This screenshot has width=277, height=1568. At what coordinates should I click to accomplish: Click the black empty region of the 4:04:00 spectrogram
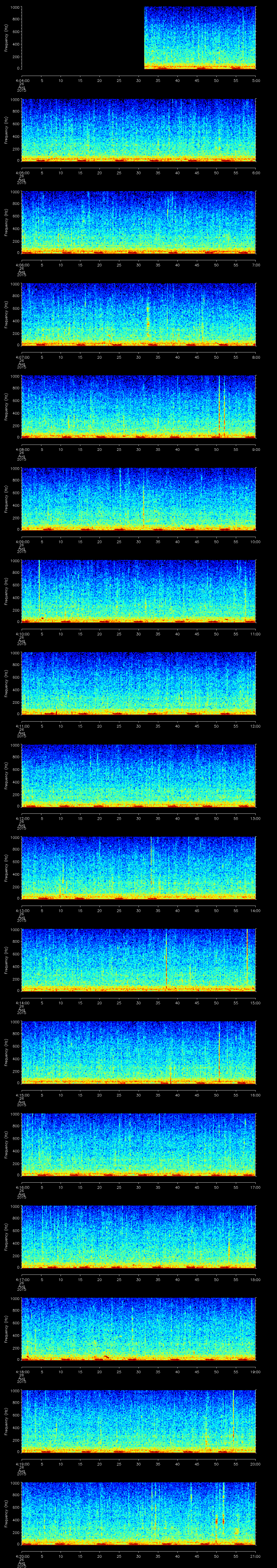[x=82, y=38]
